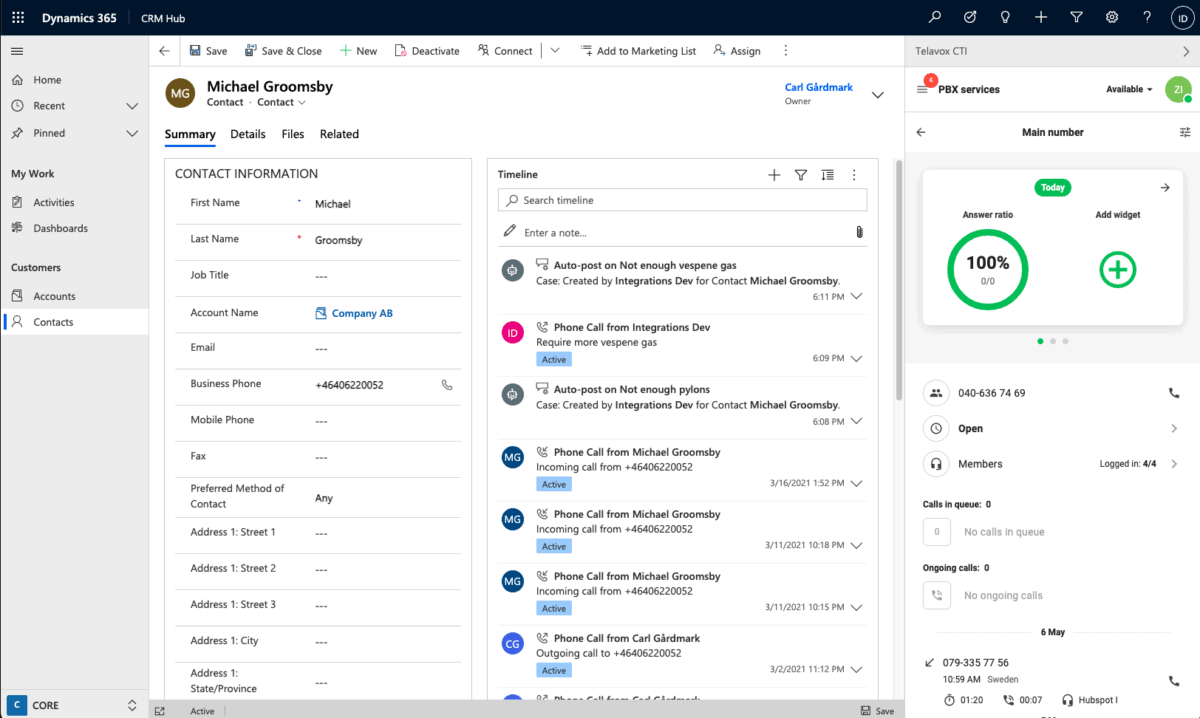The image size is (1200, 718).
Task: Open the ID user account avatar
Action: coord(1181,18)
